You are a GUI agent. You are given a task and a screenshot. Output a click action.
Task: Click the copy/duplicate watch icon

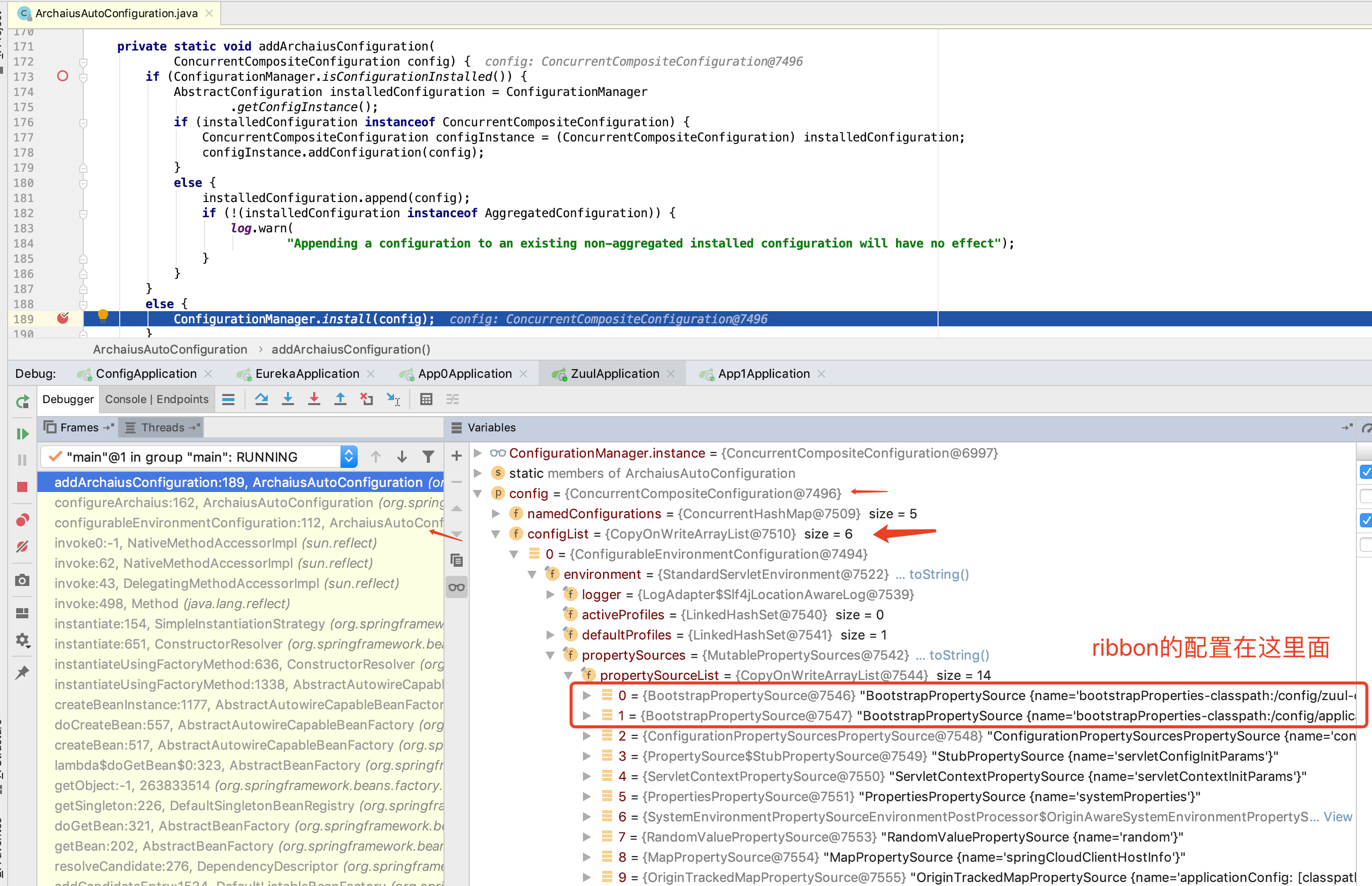[x=457, y=560]
